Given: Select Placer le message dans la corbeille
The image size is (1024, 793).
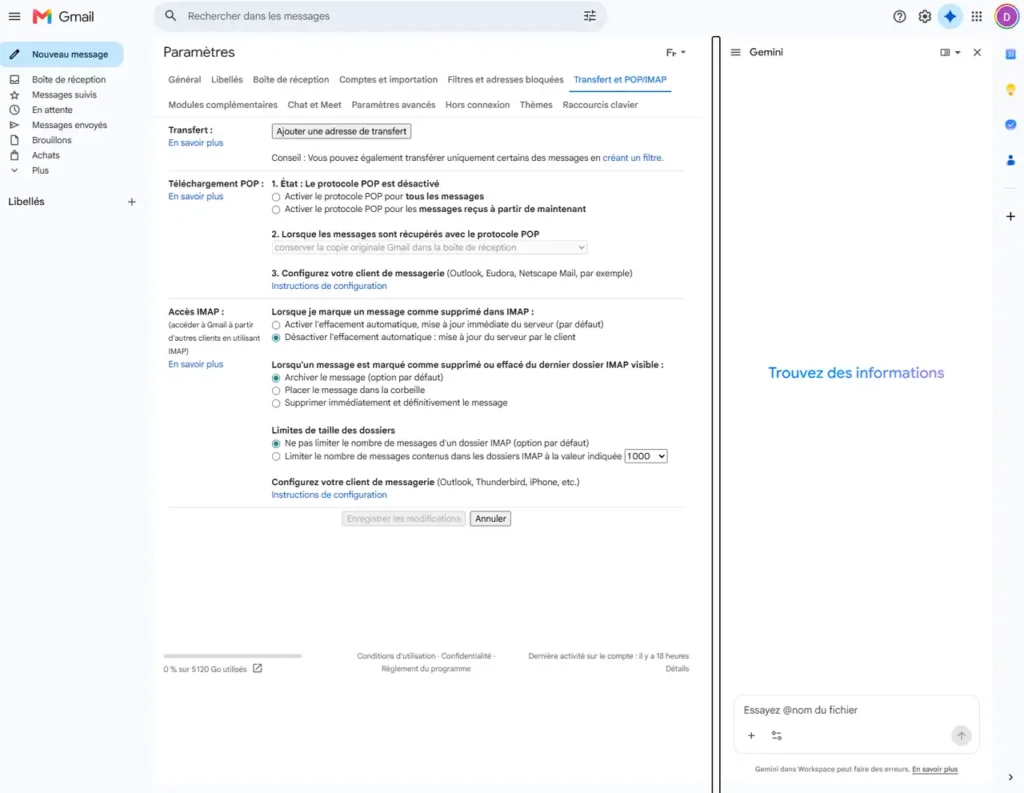Looking at the screenshot, I should coord(276,391).
